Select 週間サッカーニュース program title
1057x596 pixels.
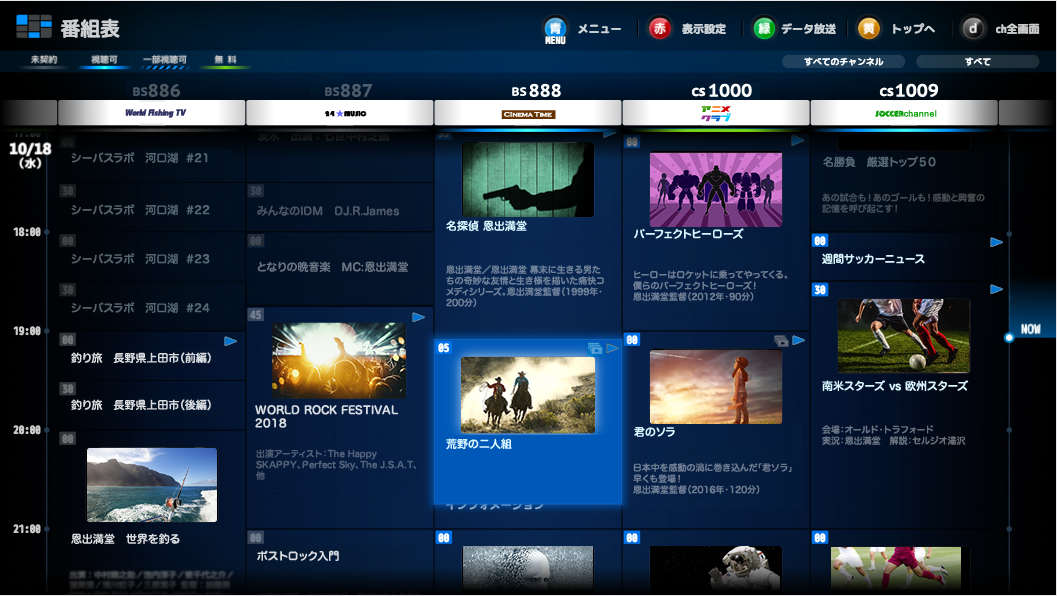coord(873,259)
